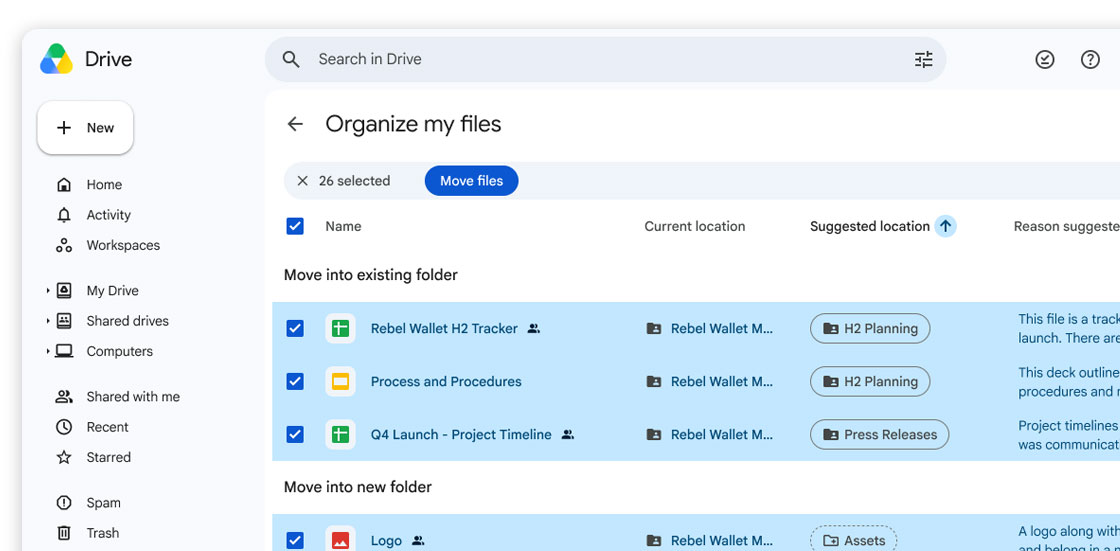Viewport: 1120px width, 551px height.
Task: Click the Move files button
Action: [x=471, y=181]
